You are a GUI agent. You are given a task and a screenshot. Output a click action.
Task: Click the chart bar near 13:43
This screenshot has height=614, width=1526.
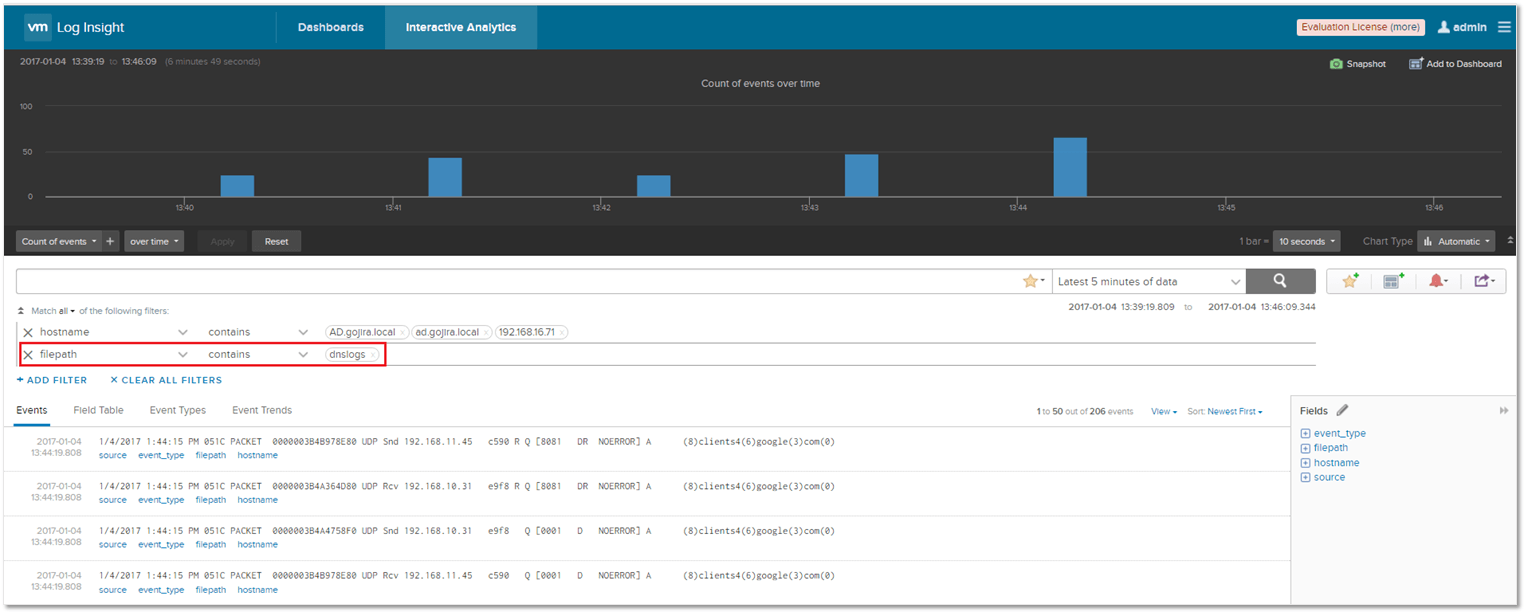[x=861, y=175]
